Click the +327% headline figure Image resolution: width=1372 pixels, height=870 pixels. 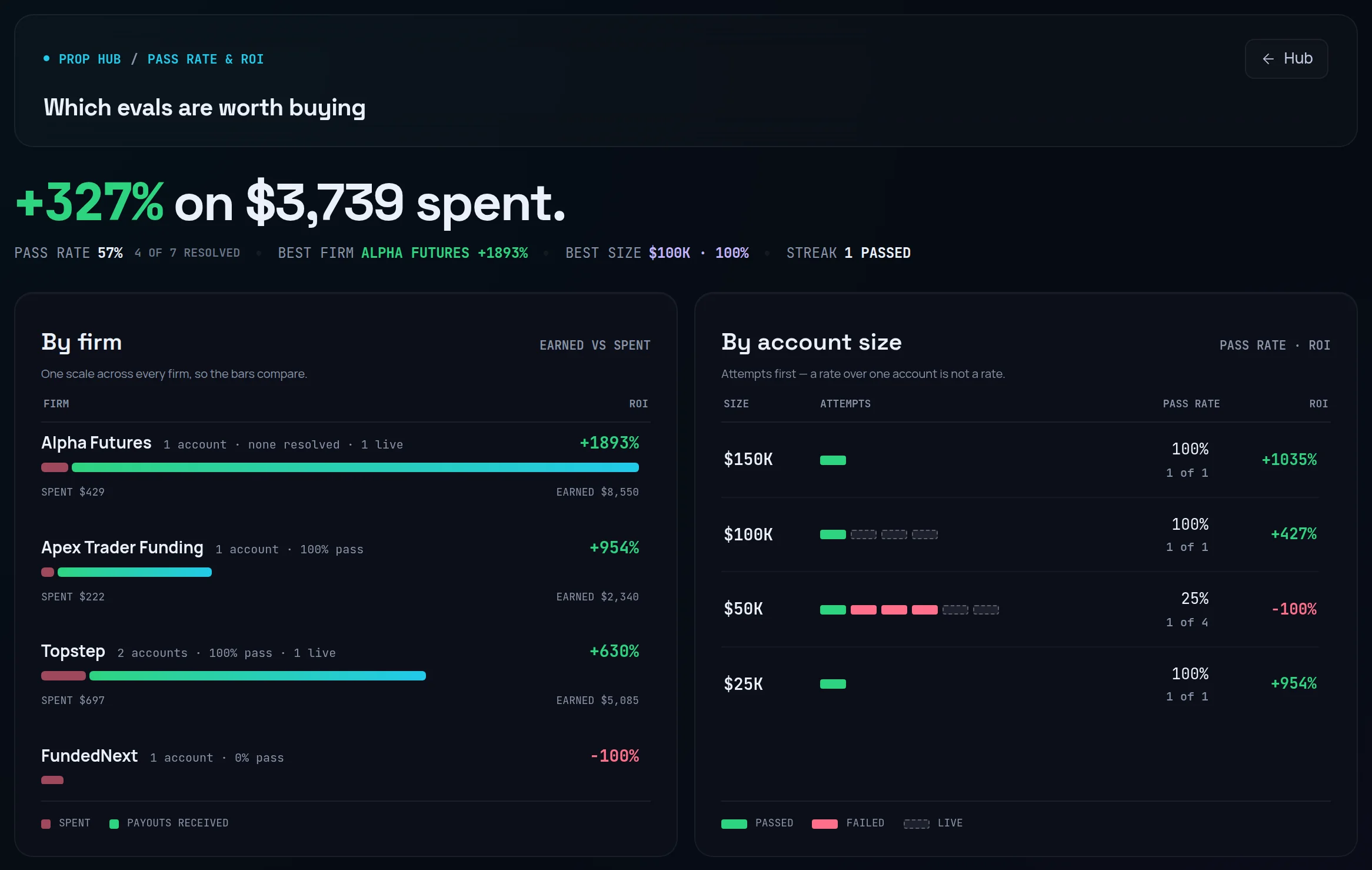89,202
